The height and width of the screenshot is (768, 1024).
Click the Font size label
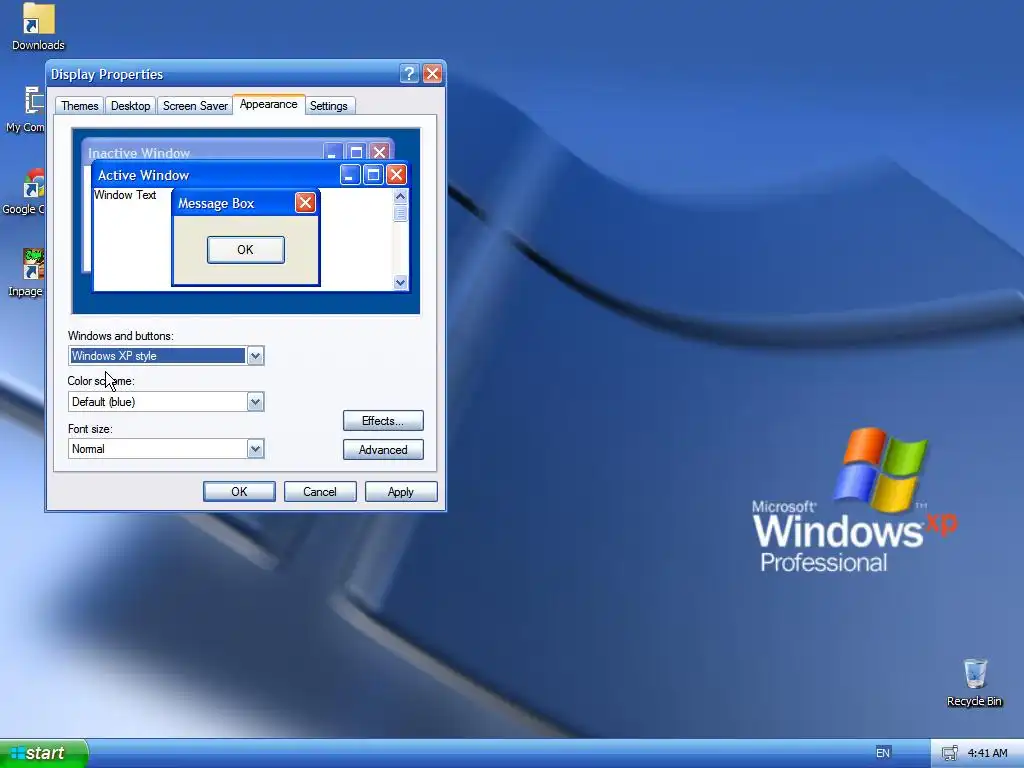tap(90, 429)
